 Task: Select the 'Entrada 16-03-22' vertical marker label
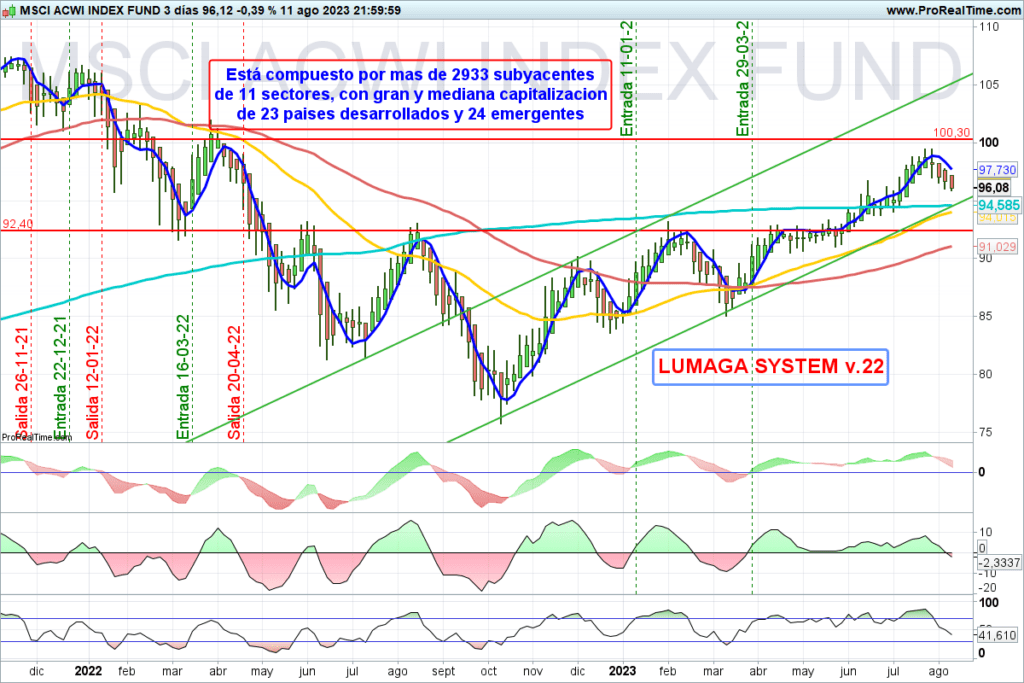click(x=183, y=377)
